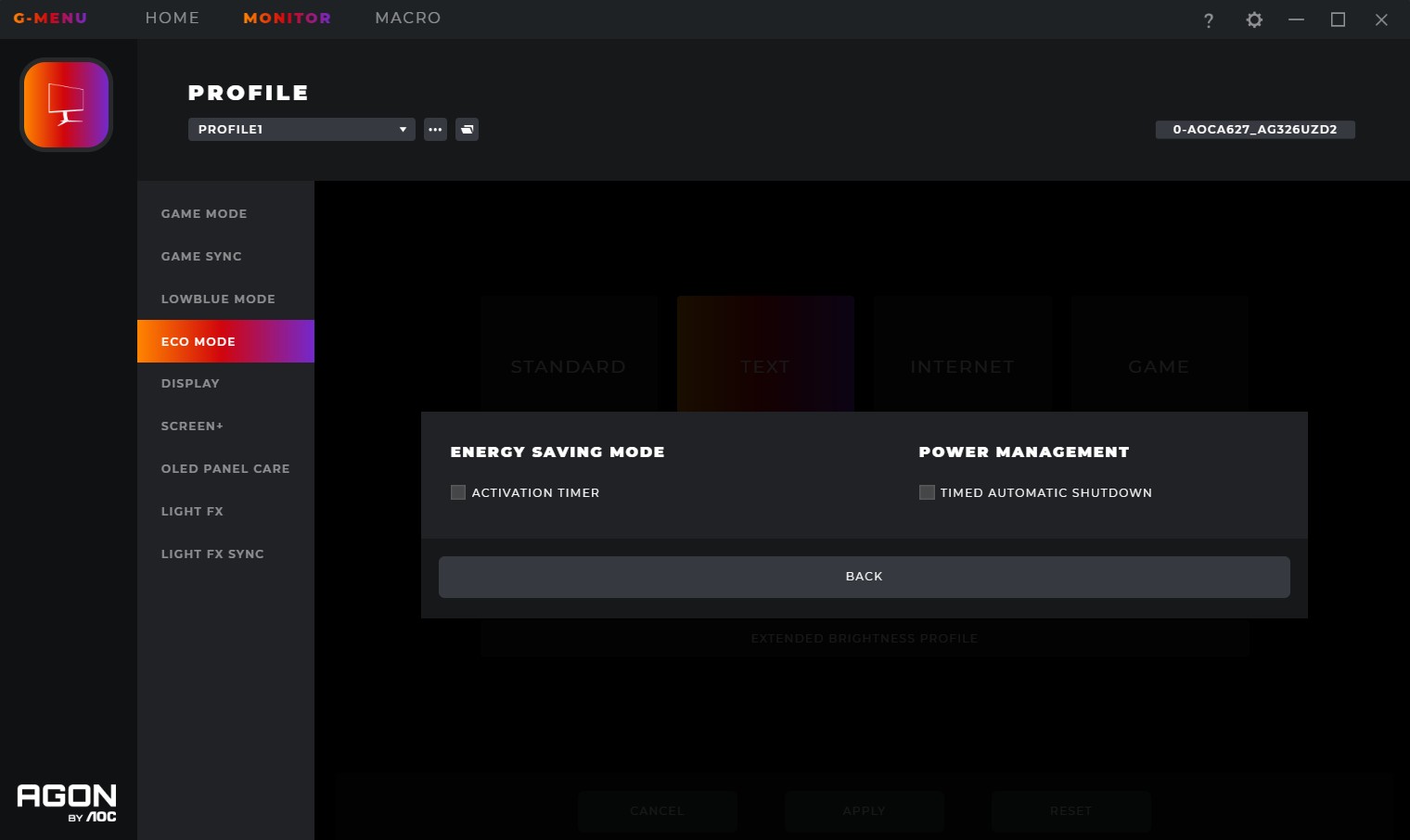Open settings gear icon in title bar
The image size is (1410, 840).
(x=1254, y=19)
